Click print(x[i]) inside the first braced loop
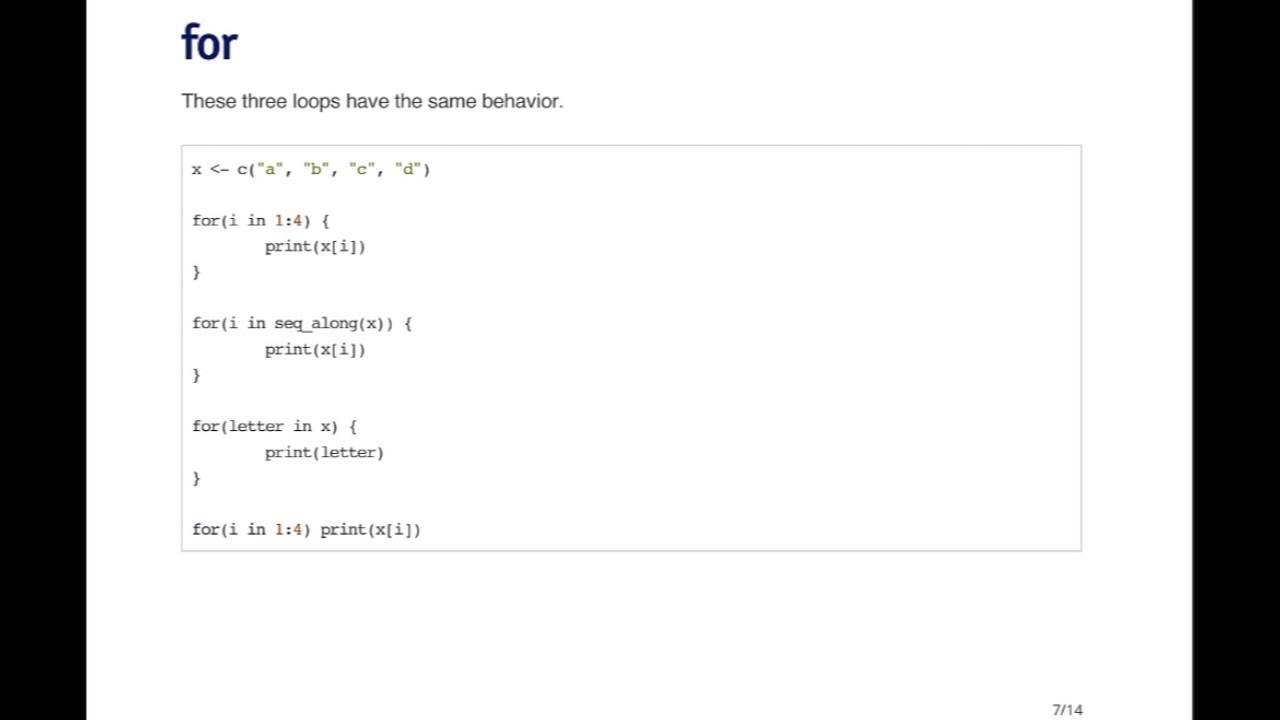The height and width of the screenshot is (720, 1280). coord(315,246)
